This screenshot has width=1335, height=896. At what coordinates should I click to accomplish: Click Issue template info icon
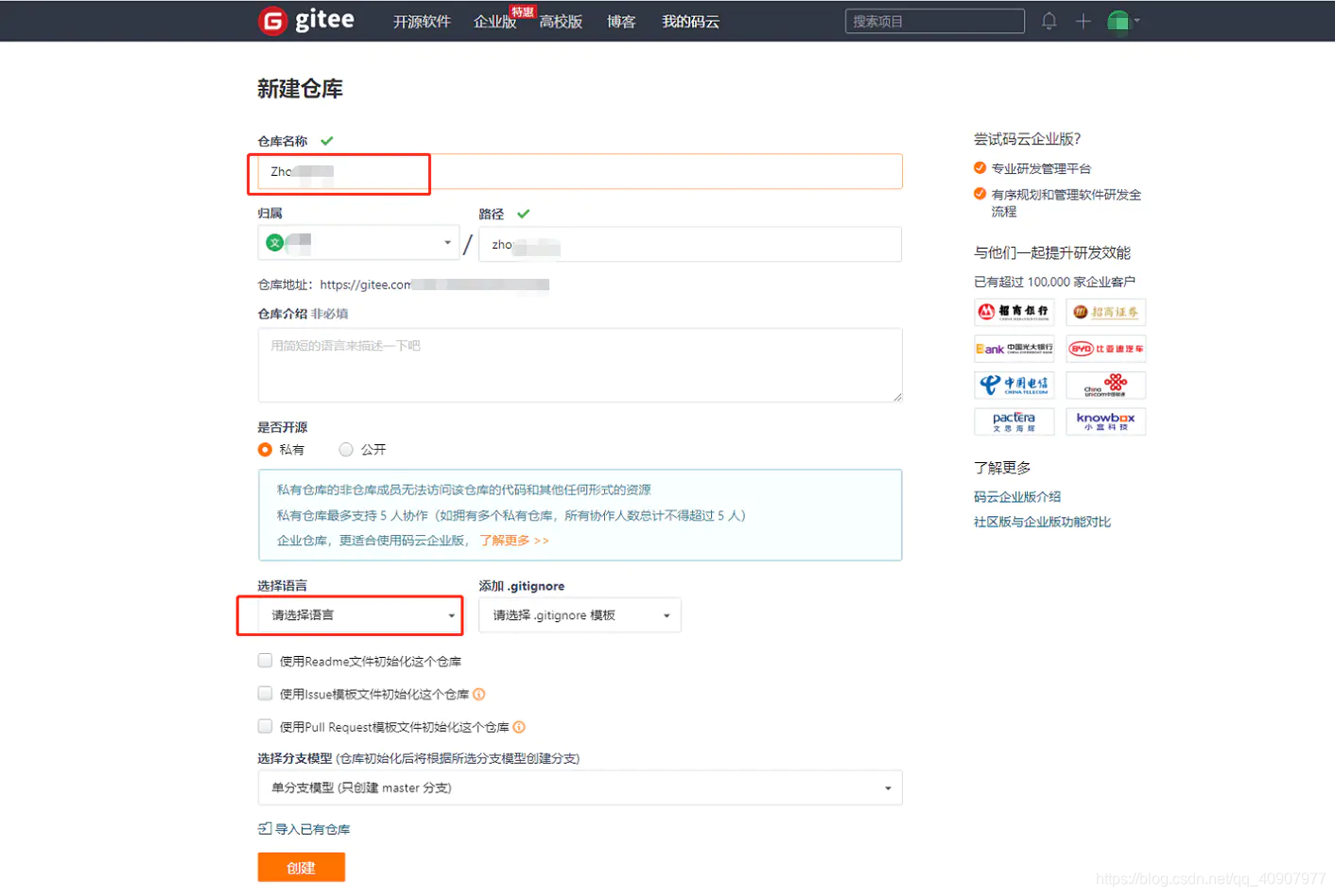click(479, 694)
